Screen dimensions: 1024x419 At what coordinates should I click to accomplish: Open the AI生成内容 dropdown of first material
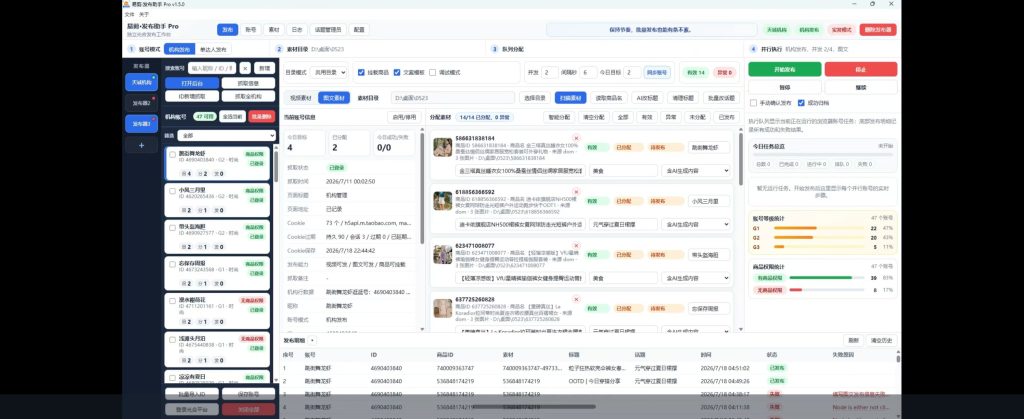[x=696, y=170]
